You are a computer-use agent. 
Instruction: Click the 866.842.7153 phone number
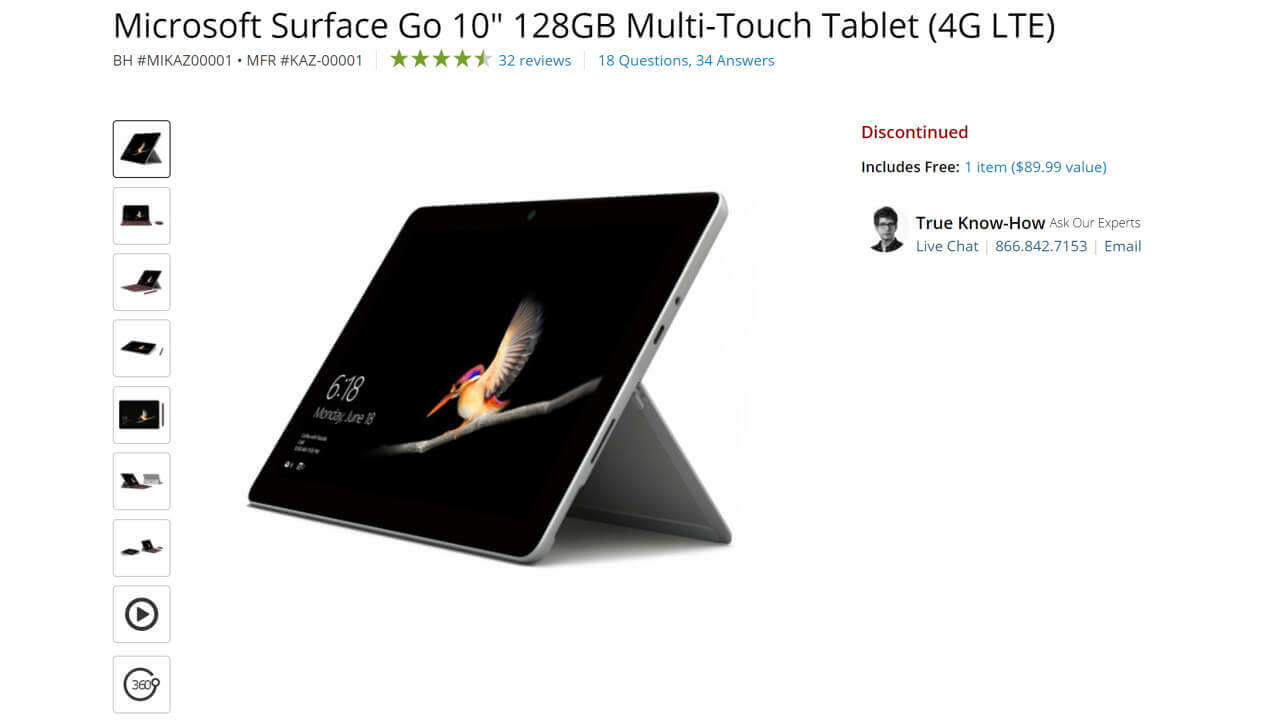tap(1041, 246)
